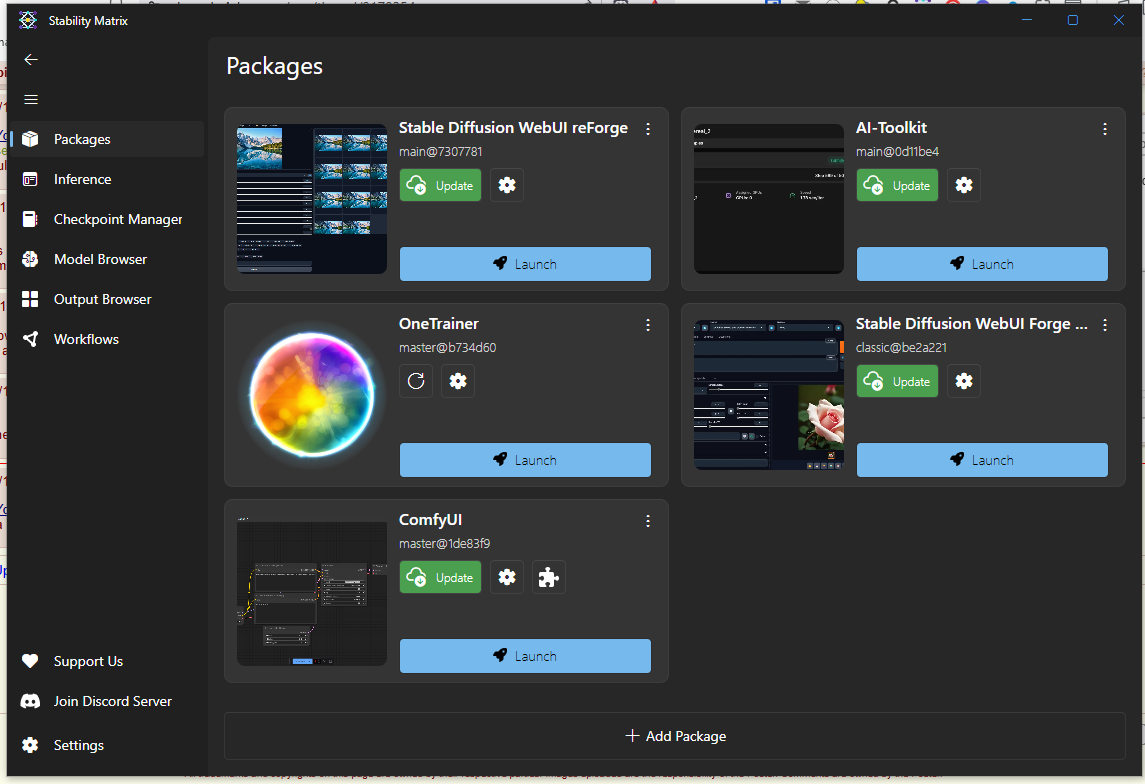Screen dimensions: 1145x784
Task: Click the Forge rose preview thumbnail
Action: [769, 394]
